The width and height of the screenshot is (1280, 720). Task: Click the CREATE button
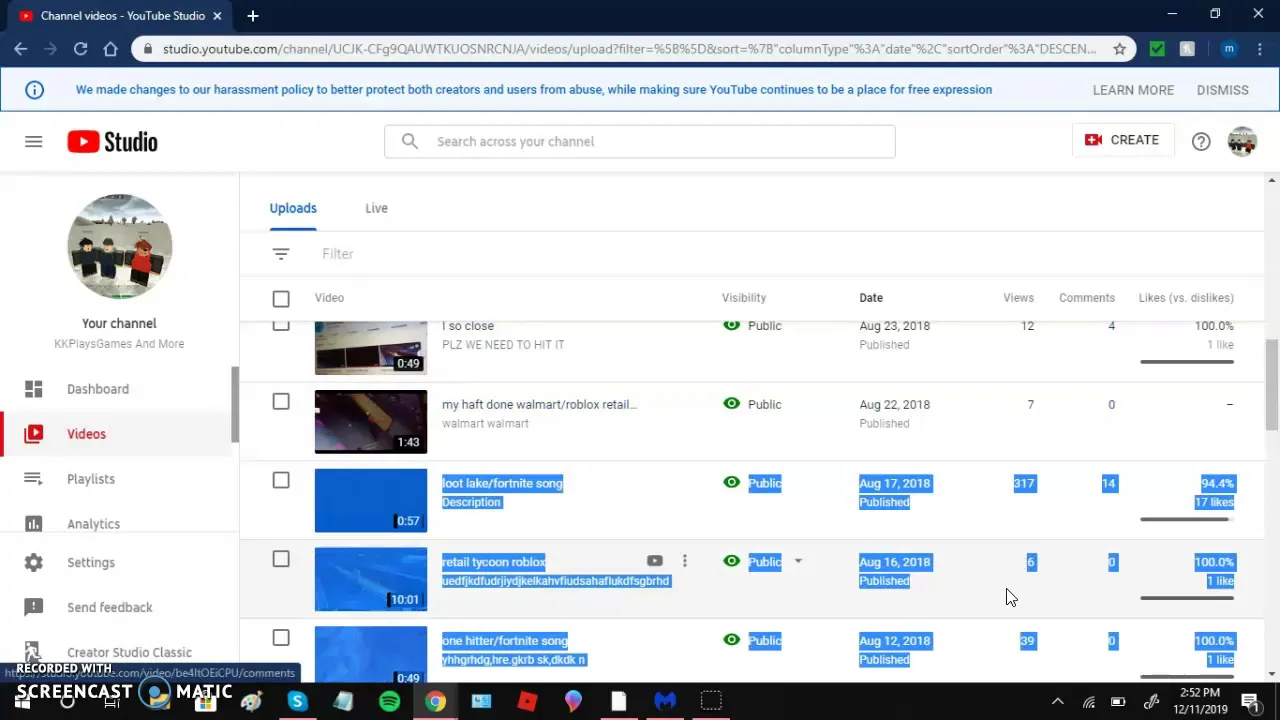tap(1122, 140)
